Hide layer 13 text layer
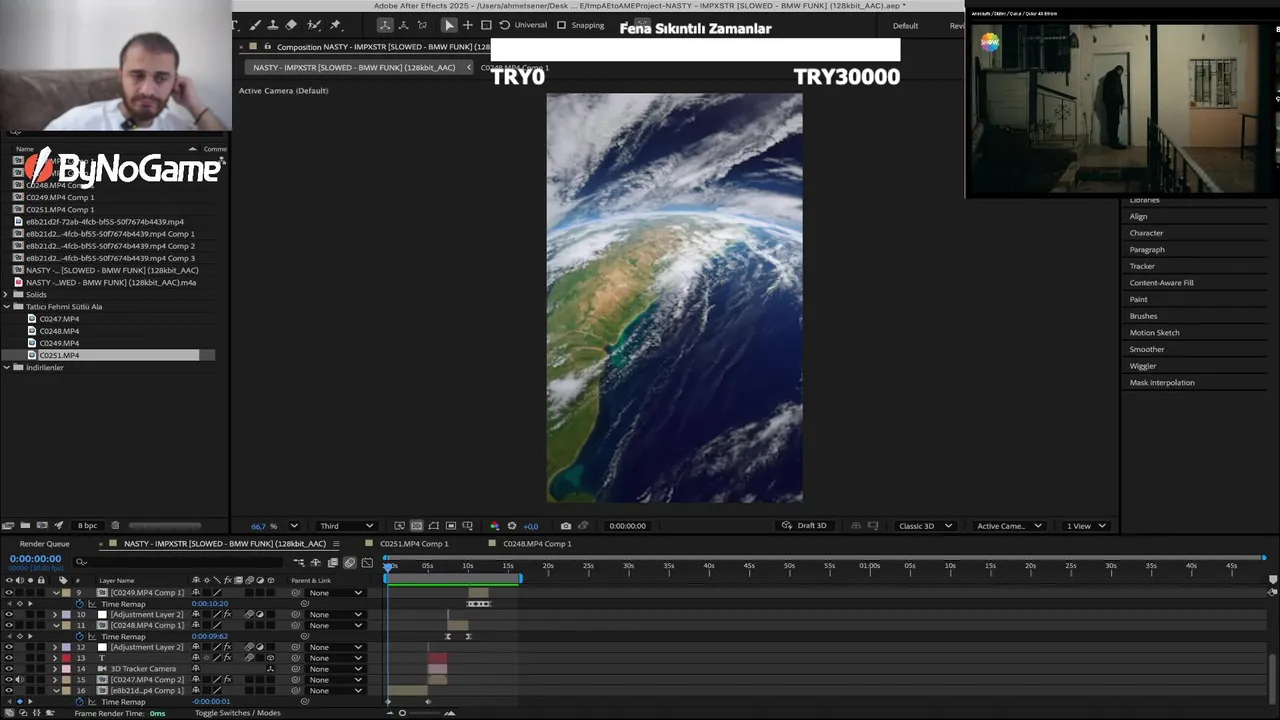The height and width of the screenshot is (720, 1280). click(x=9, y=658)
